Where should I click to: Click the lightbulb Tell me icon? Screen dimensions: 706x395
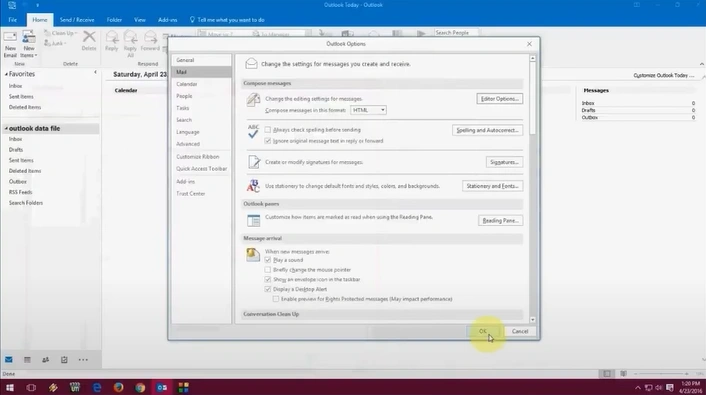[192, 20]
